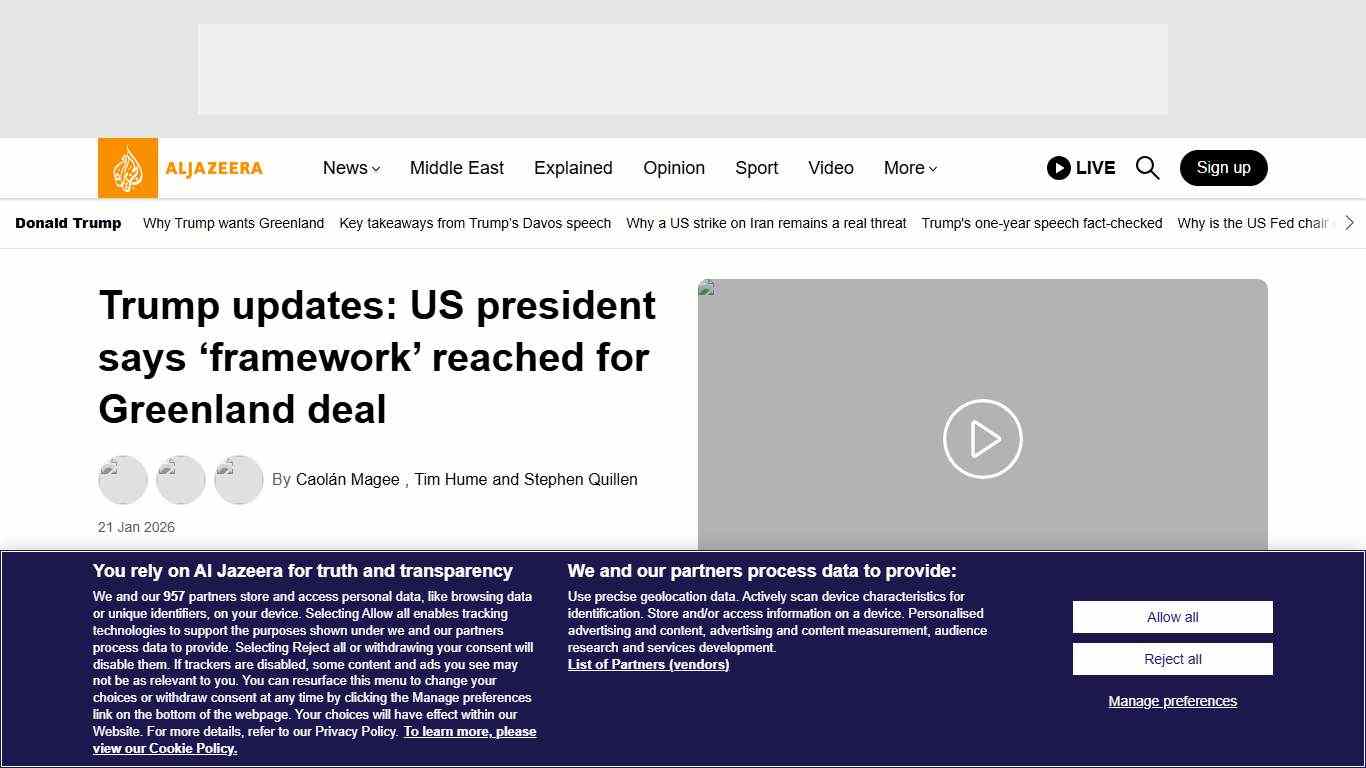Open the Sport section
This screenshot has height=768, width=1366.
756,168
